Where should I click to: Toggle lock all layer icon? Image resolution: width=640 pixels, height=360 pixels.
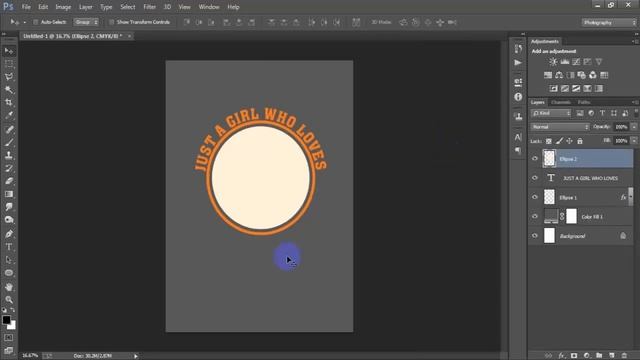pos(580,141)
